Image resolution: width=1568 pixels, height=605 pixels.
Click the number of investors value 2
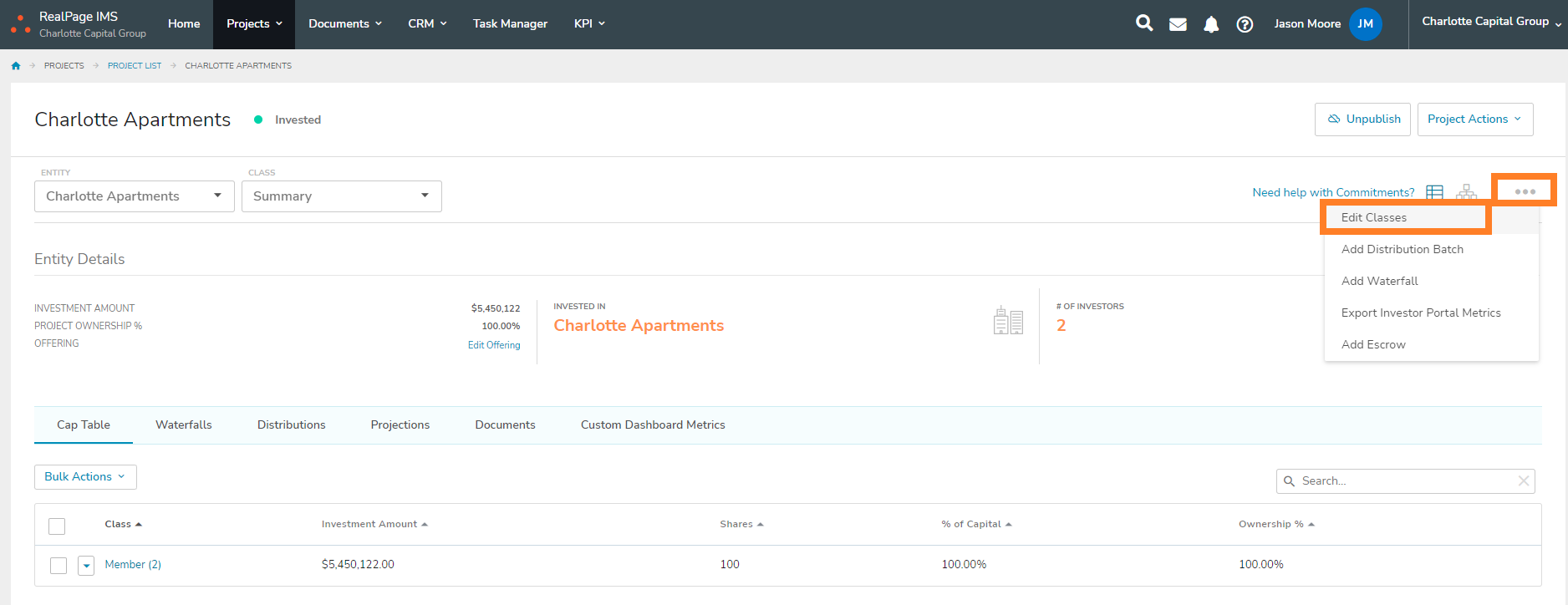coord(1061,326)
